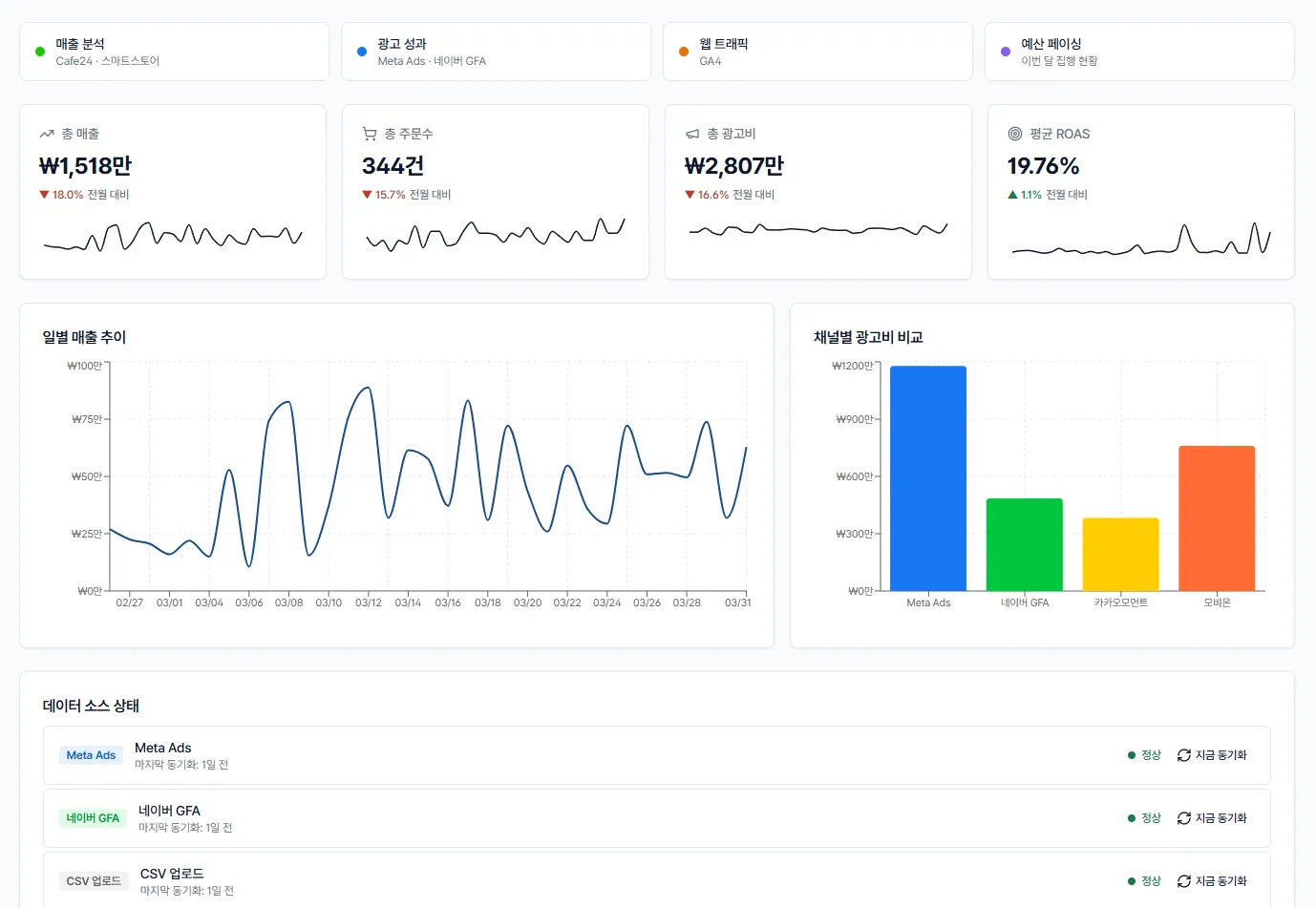The width and height of the screenshot is (1316, 908).
Task: Click the sparkline in the 총 주문수 card
Action: coord(496,234)
